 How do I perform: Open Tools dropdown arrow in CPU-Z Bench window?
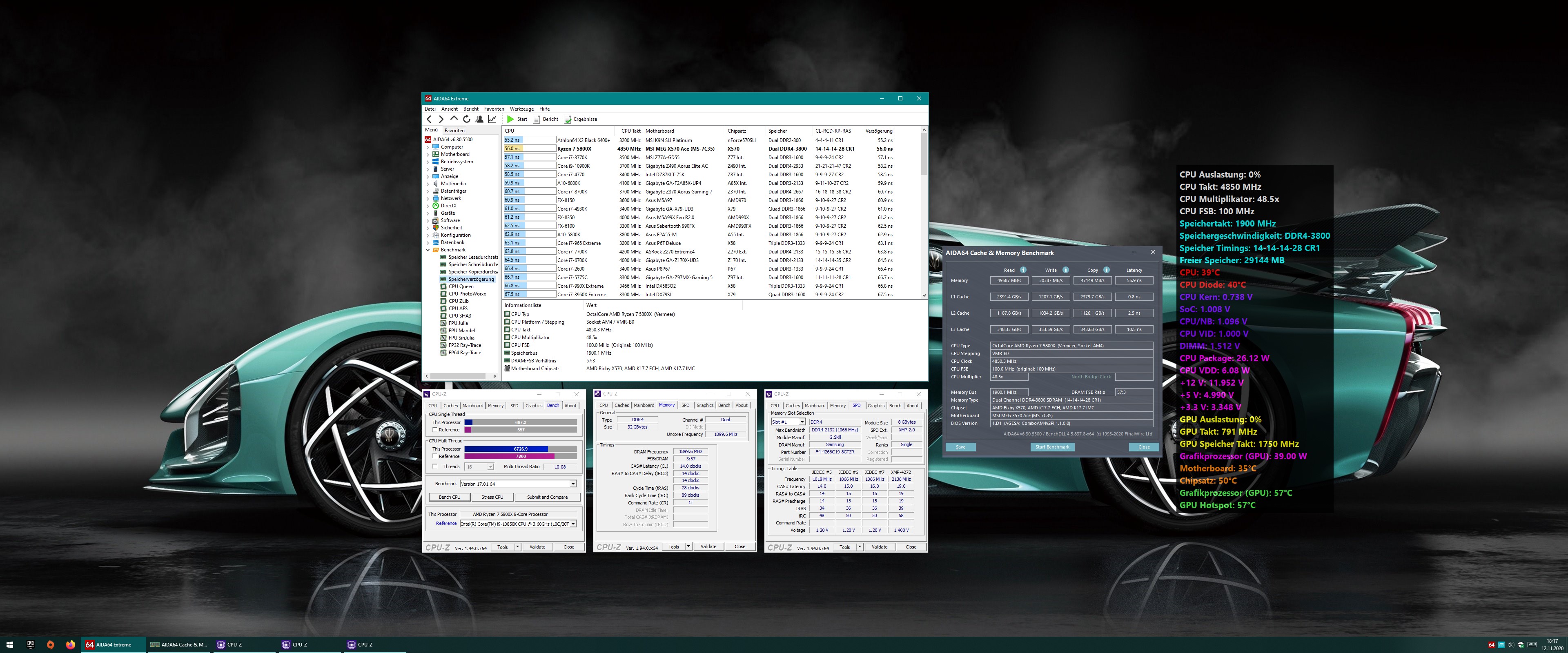[x=517, y=546]
